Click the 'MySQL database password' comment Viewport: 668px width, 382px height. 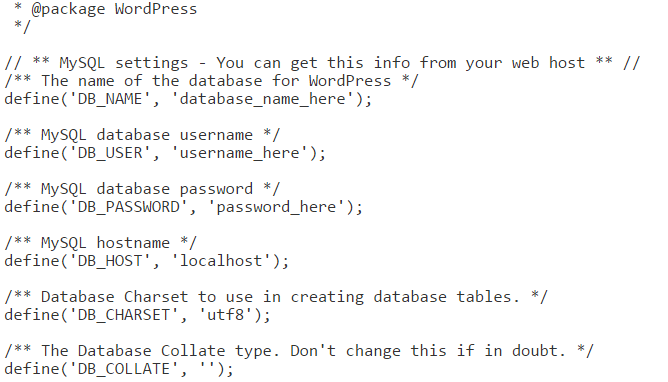coord(142,189)
